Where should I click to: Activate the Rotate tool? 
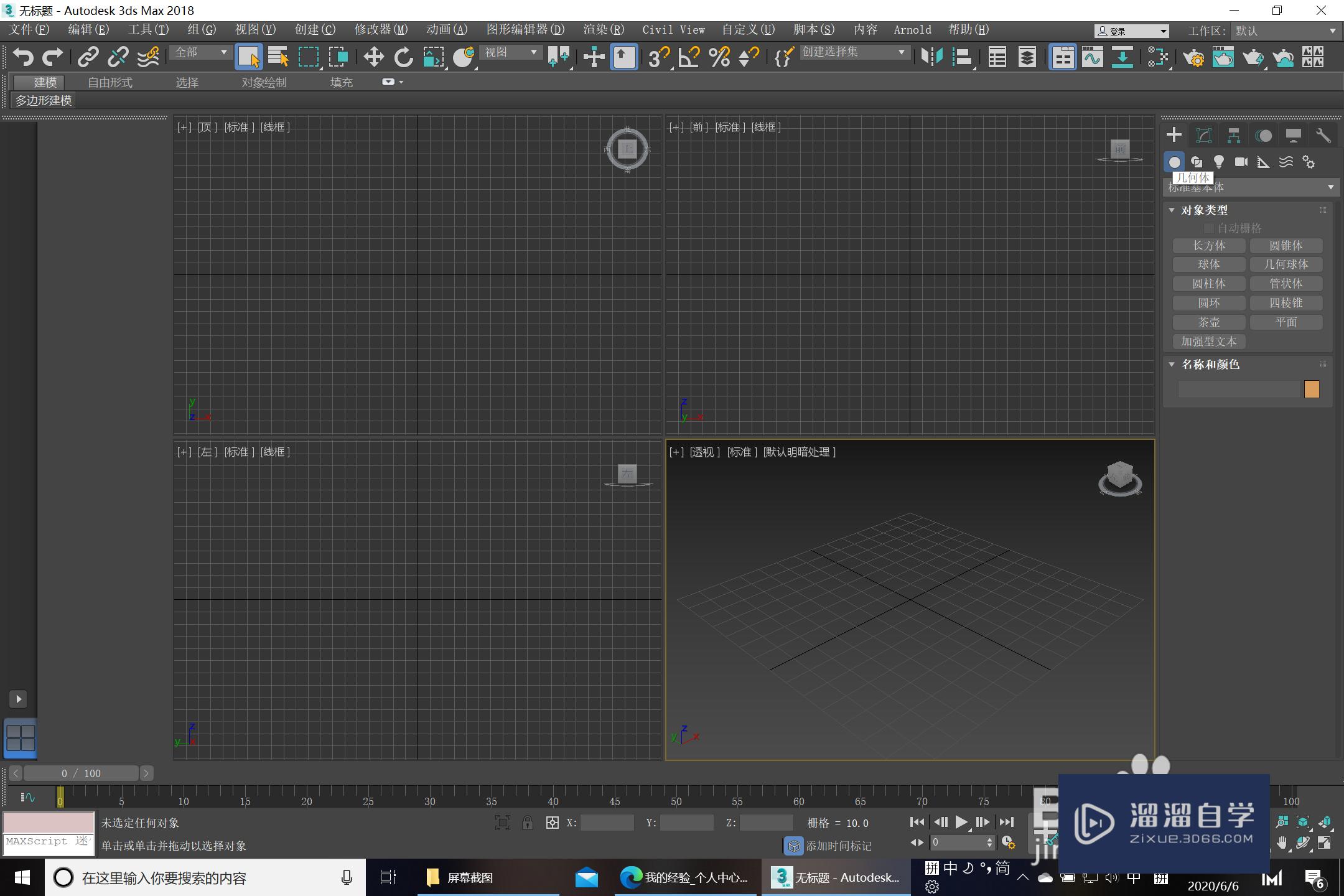pyautogui.click(x=403, y=57)
